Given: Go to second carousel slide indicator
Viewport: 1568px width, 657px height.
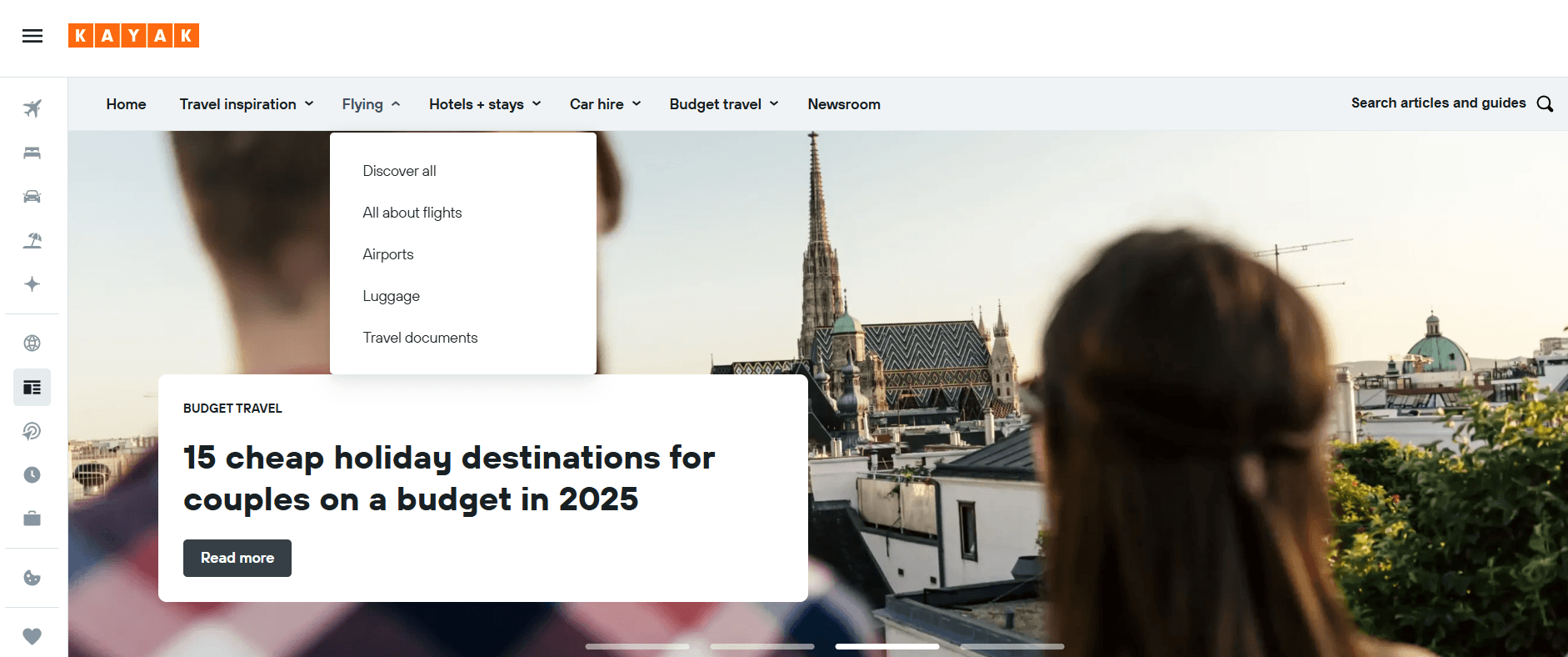Looking at the screenshot, I should 762,646.
